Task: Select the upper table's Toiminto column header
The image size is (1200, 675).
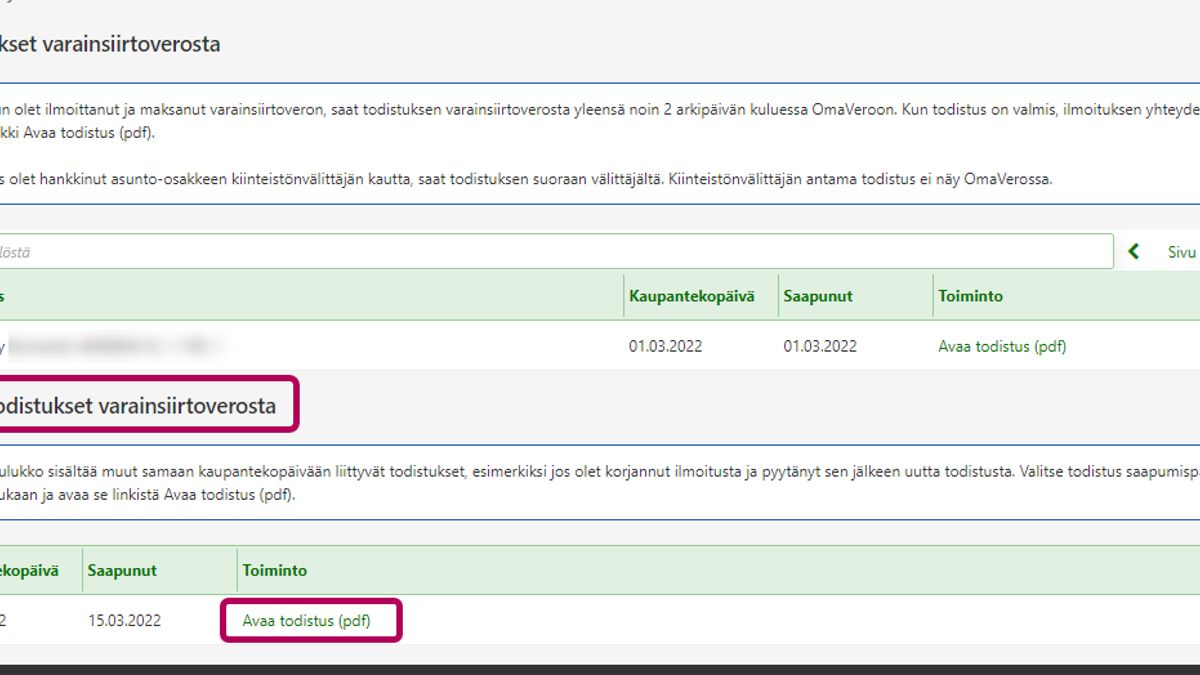Action: 970,296
